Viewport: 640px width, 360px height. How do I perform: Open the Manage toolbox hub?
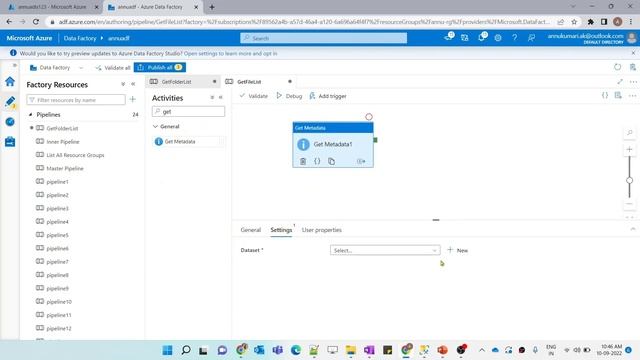pos(10,142)
